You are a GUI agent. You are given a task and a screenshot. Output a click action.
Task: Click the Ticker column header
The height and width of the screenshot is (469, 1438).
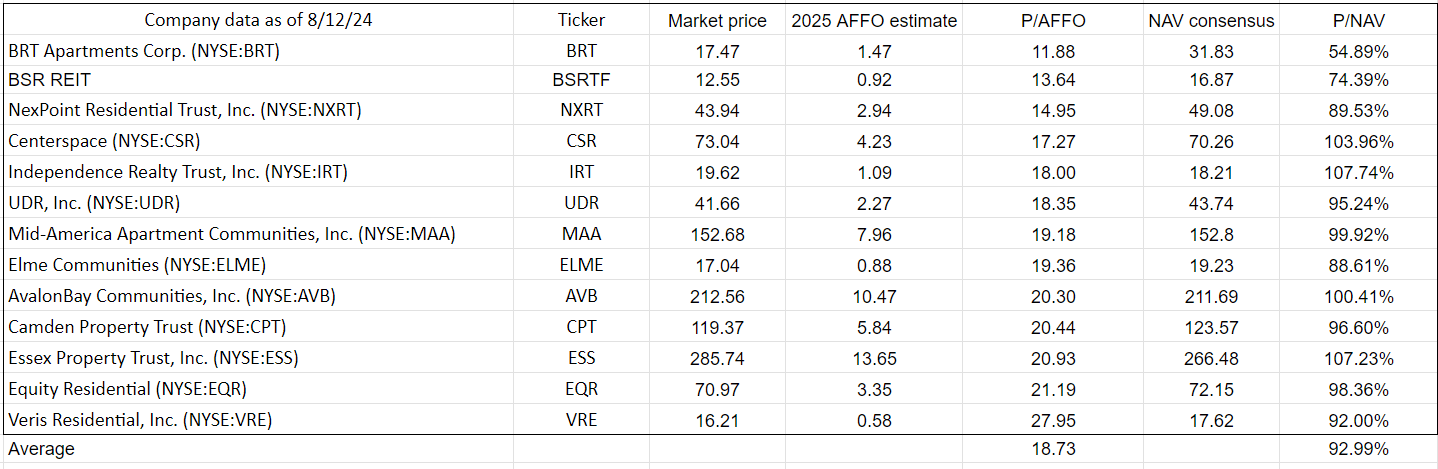click(x=581, y=20)
